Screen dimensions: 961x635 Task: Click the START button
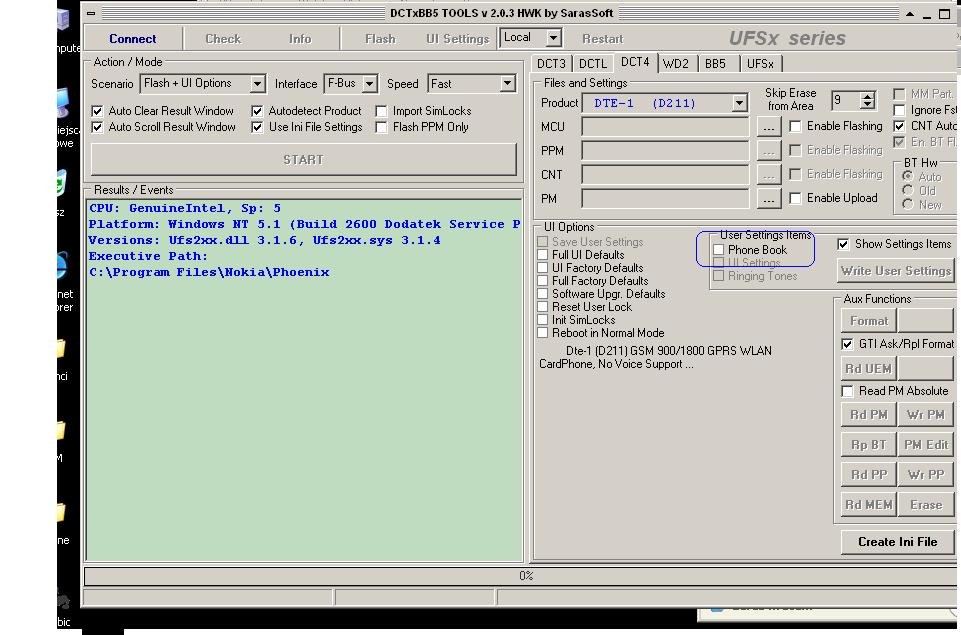tap(303, 159)
